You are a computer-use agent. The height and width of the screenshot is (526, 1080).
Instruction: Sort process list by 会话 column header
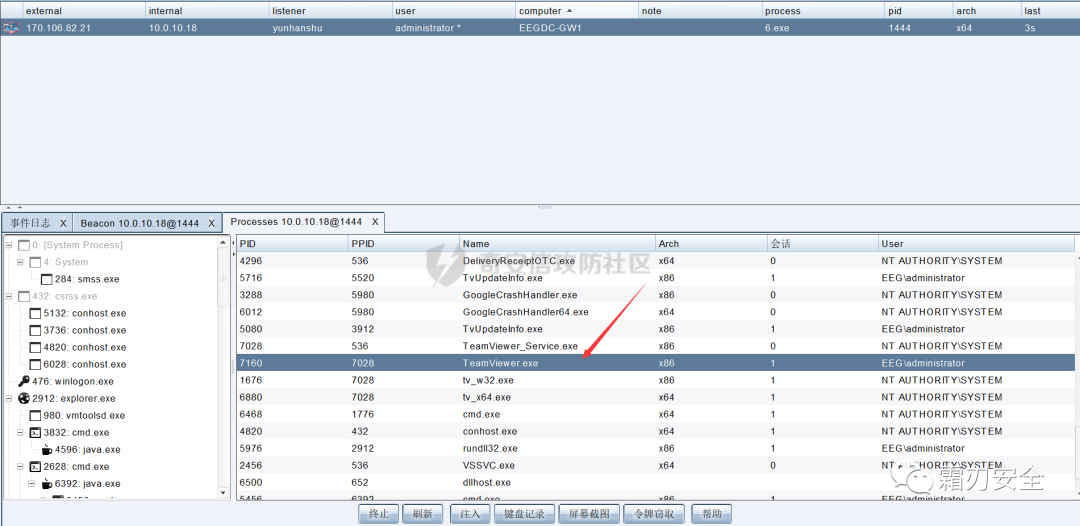click(823, 244)
